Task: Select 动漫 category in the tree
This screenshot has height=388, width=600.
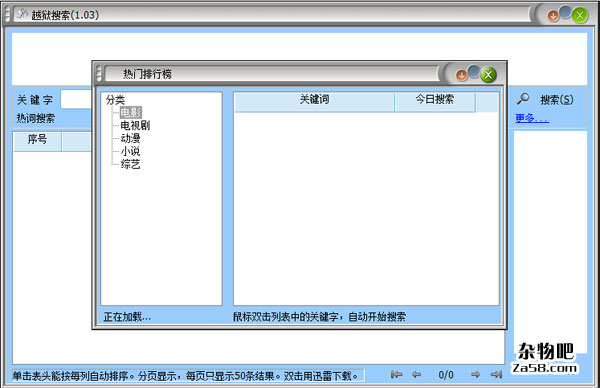Action: click(130, 138)
